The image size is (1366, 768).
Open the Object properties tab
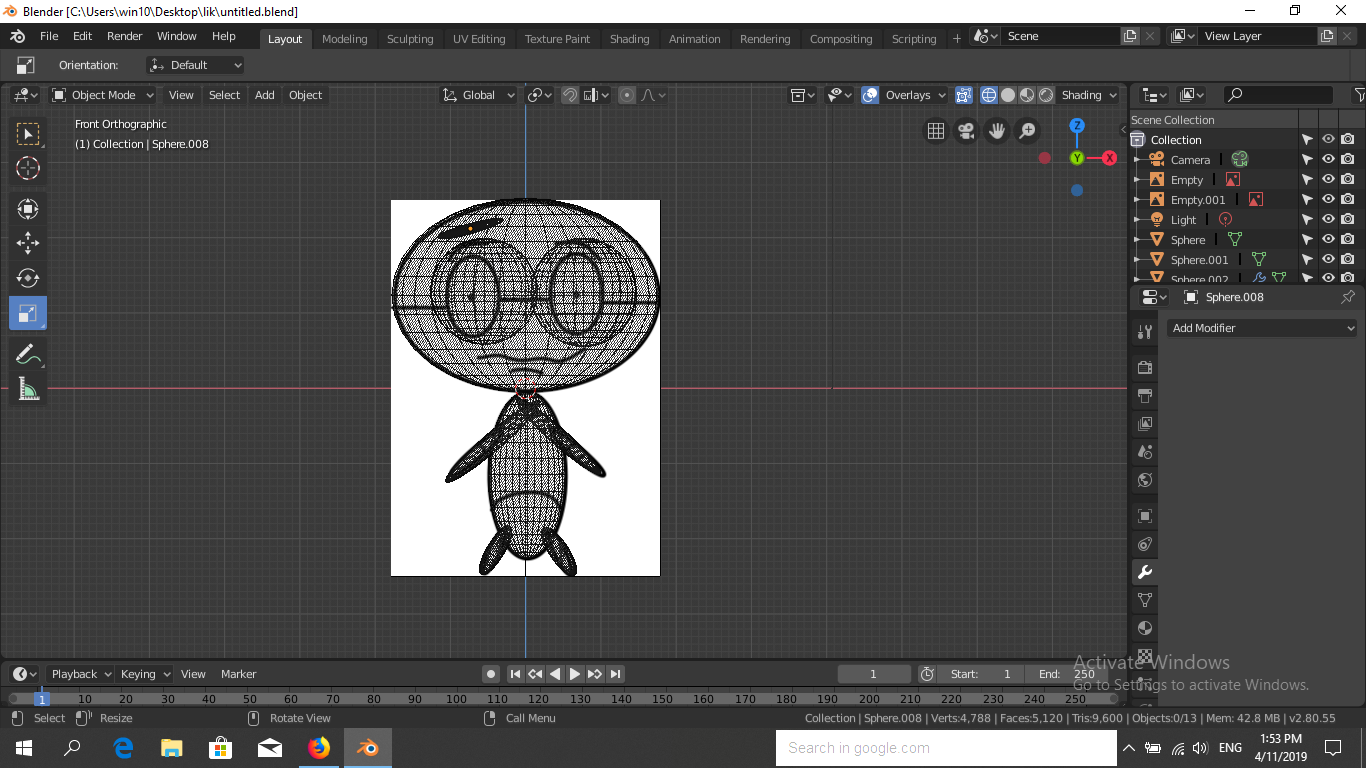click(x=1145, y=516)
